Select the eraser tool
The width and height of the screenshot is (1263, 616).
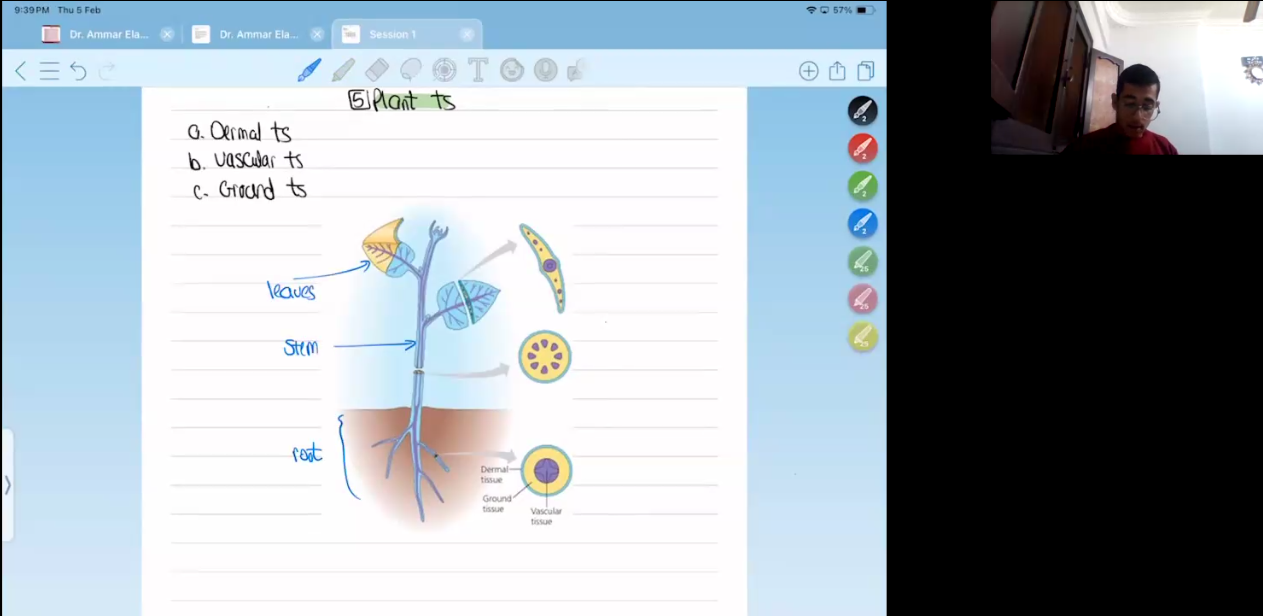(377, 70)
